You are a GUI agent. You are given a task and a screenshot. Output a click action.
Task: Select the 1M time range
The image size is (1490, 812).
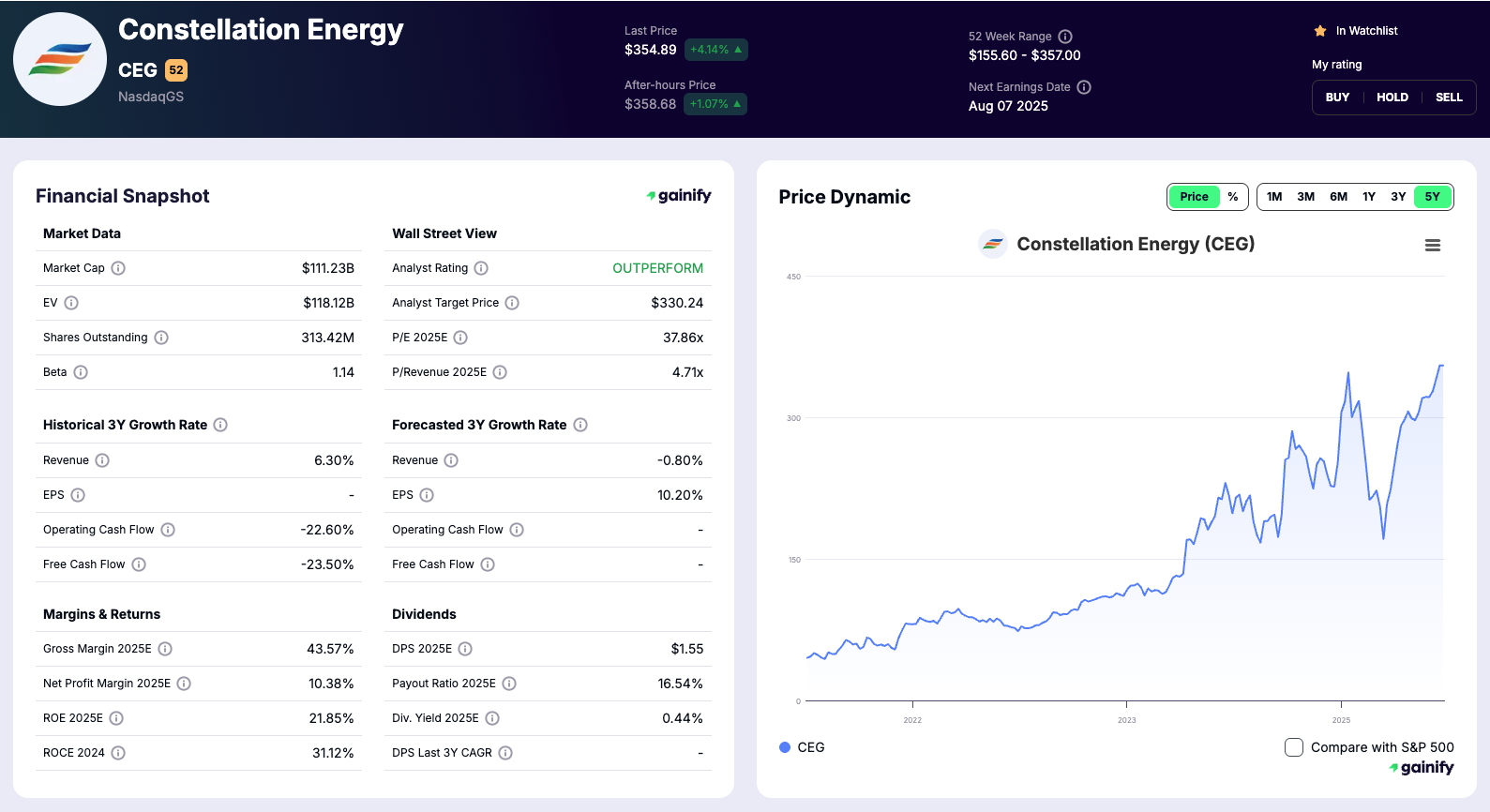[1274, 197]
